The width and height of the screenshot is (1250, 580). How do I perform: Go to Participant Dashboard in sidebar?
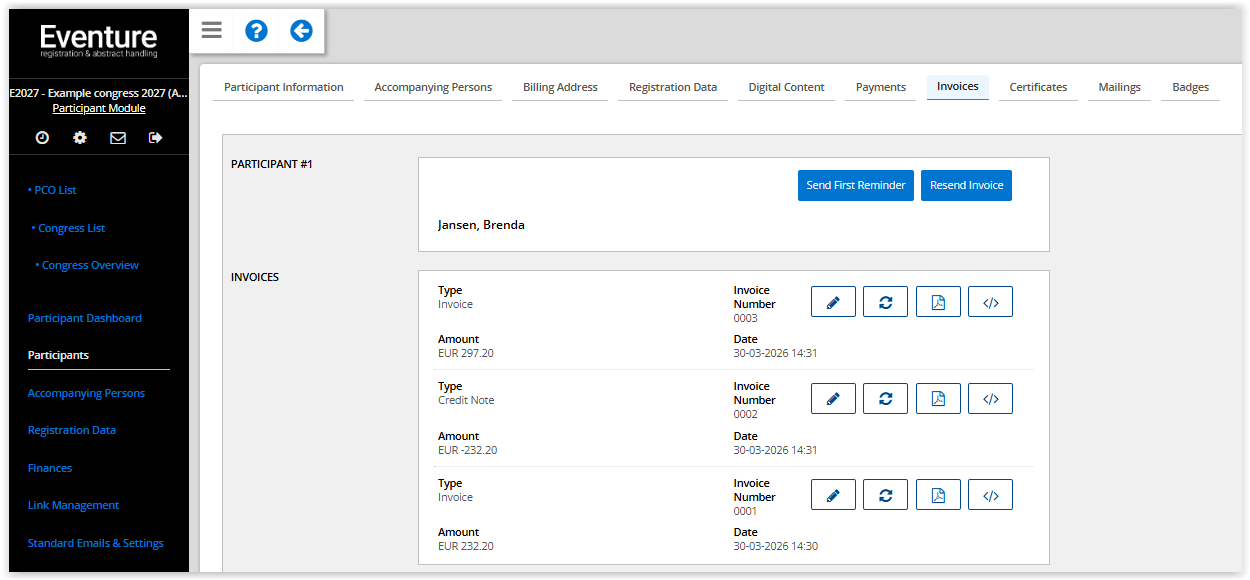(x=85, y=318)
